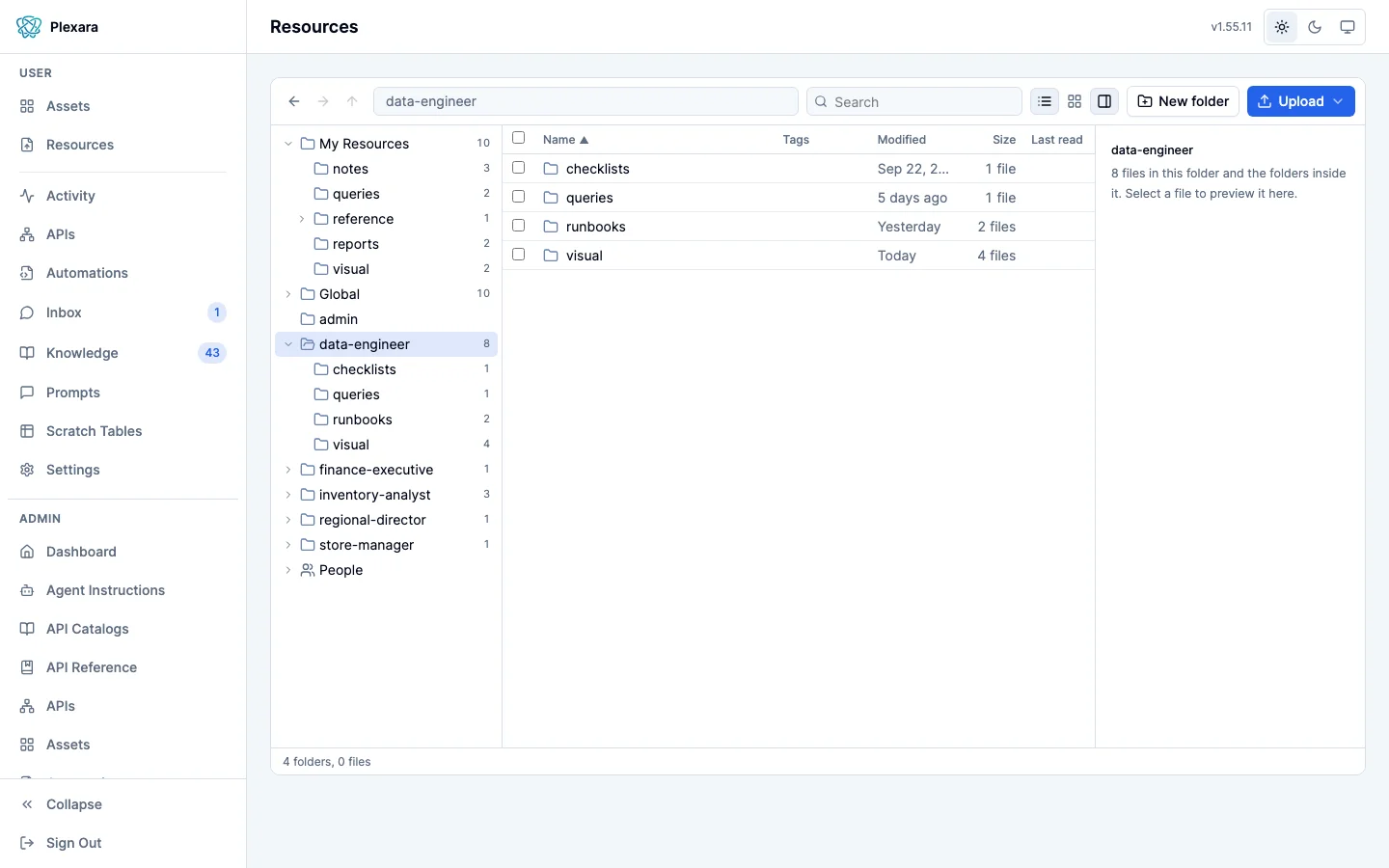Open API Reference page
Viewport: 1389px width, 868px height.
click(x=123, y=667)
